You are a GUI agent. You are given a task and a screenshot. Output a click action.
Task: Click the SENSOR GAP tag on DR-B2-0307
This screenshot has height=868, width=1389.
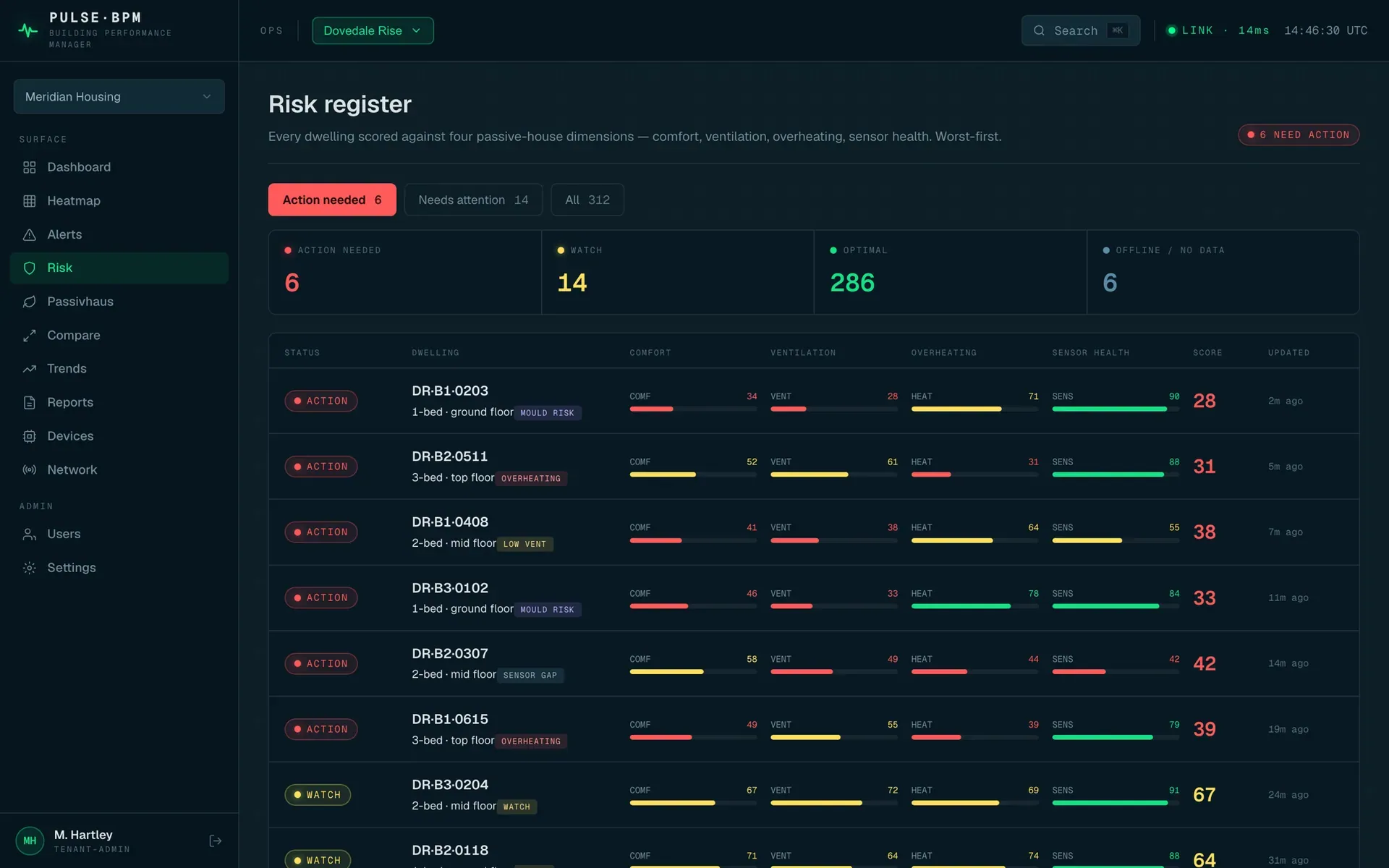click(530, 676)
